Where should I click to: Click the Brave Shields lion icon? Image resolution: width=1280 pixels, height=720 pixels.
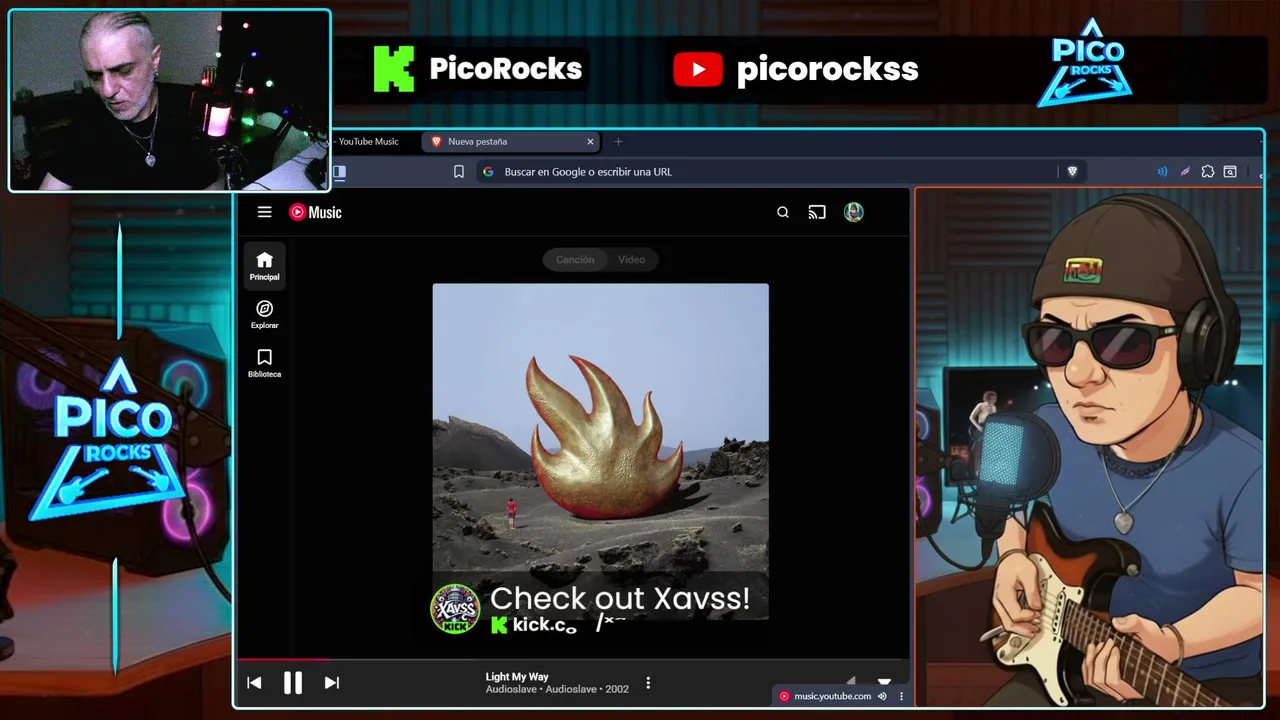coord(1072,172)
